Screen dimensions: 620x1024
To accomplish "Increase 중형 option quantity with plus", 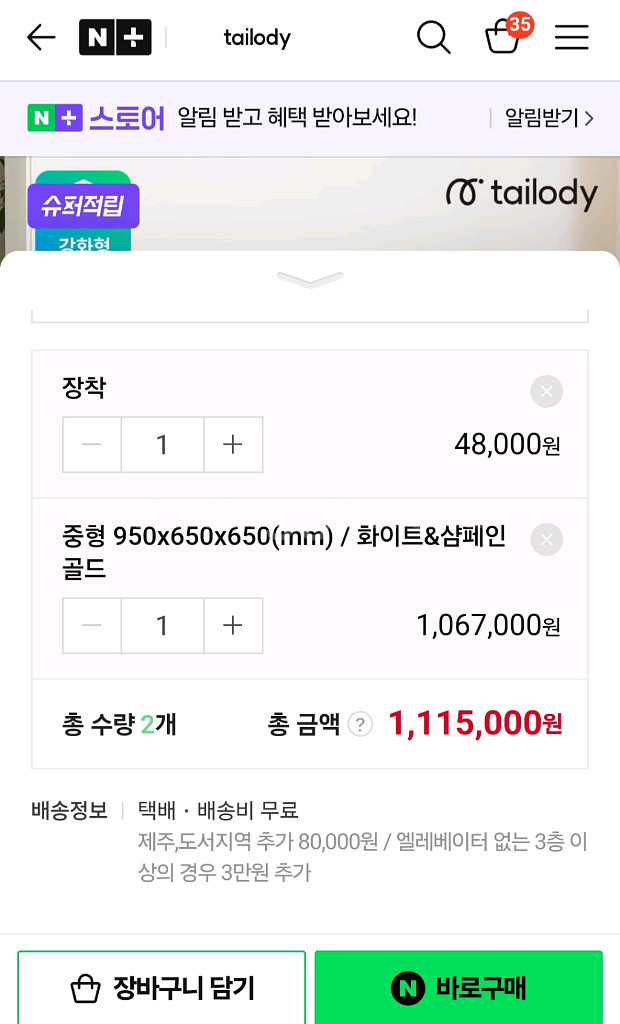I will pyautogui.click(x=233, y=625).
